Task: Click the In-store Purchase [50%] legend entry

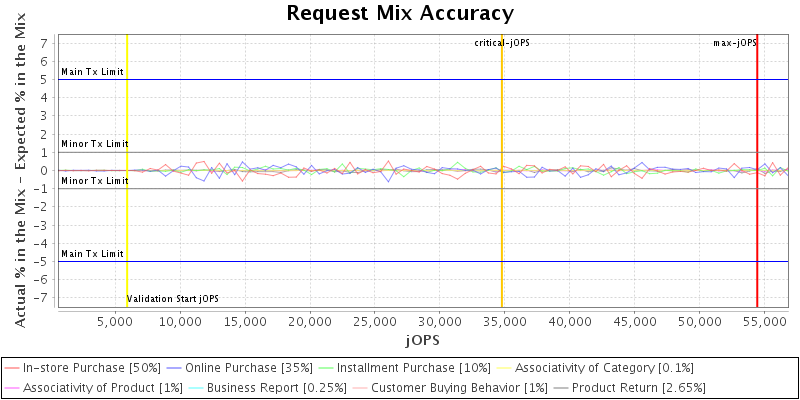Action: [x=91, y=368]
